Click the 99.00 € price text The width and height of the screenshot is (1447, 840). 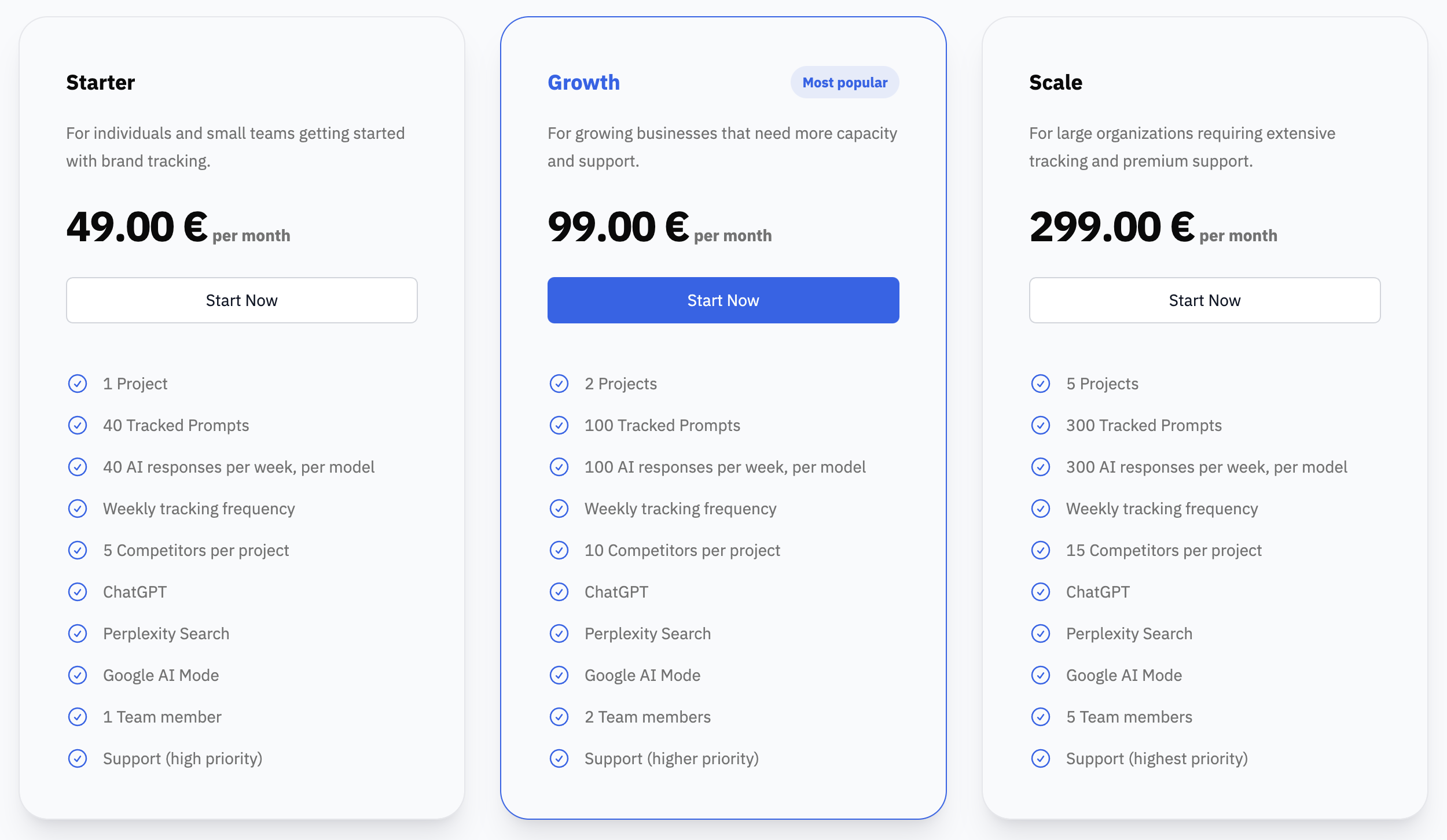(x=618, y=227)
